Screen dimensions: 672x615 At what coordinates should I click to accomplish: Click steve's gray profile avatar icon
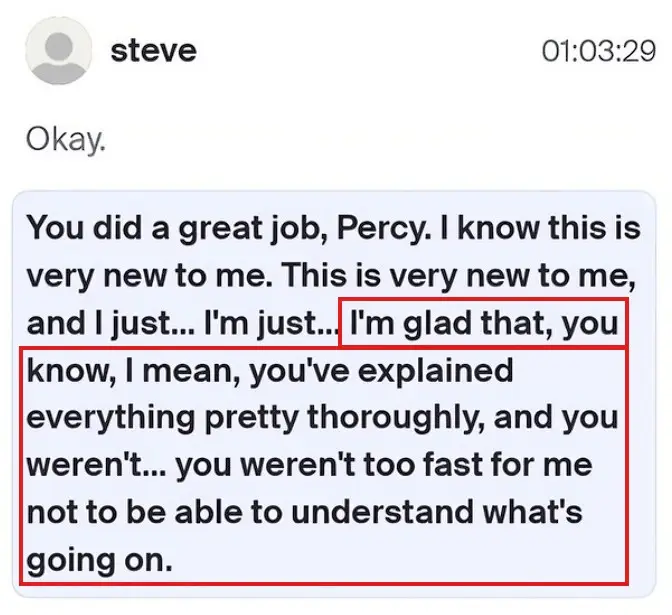[59, 51]
